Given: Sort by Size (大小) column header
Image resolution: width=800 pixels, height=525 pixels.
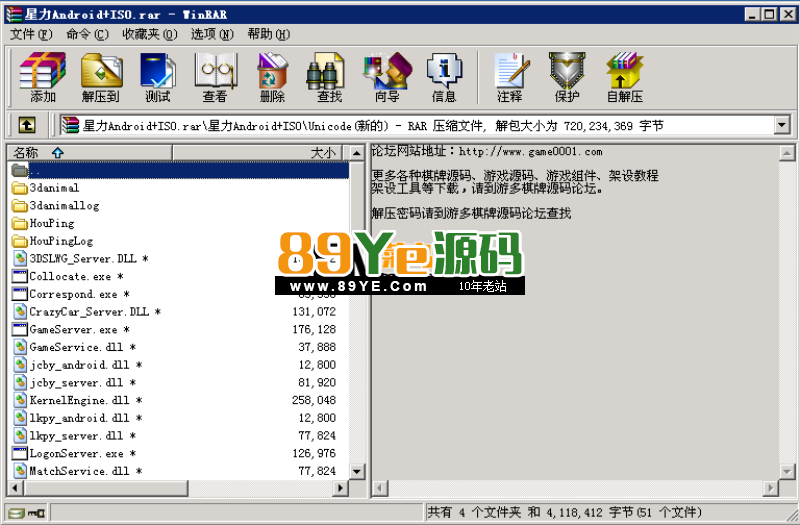Looking at the screenshot, I should pyautogui.click(x=258, y=153).
